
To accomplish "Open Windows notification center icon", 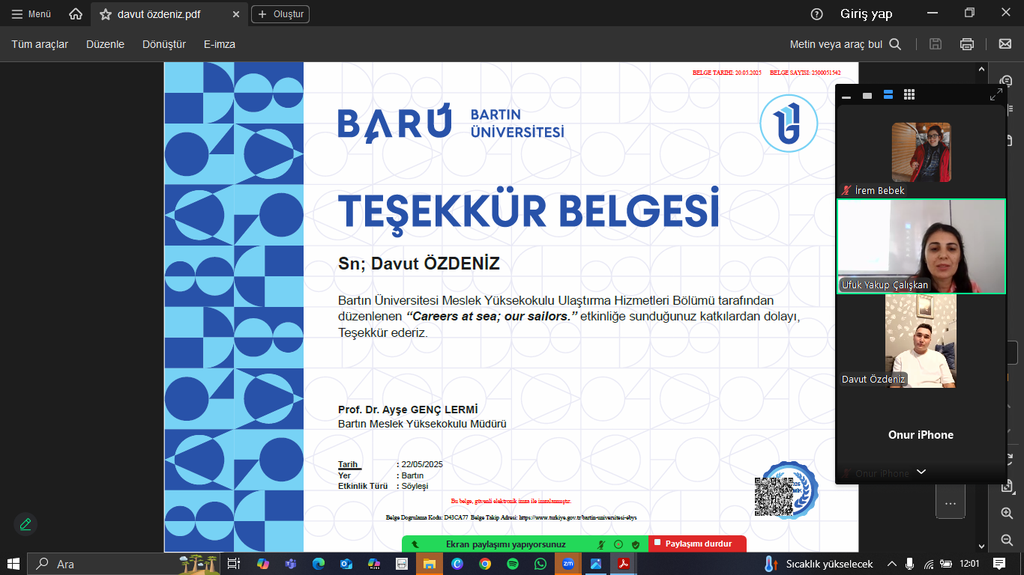I will [x=999, y=563].
